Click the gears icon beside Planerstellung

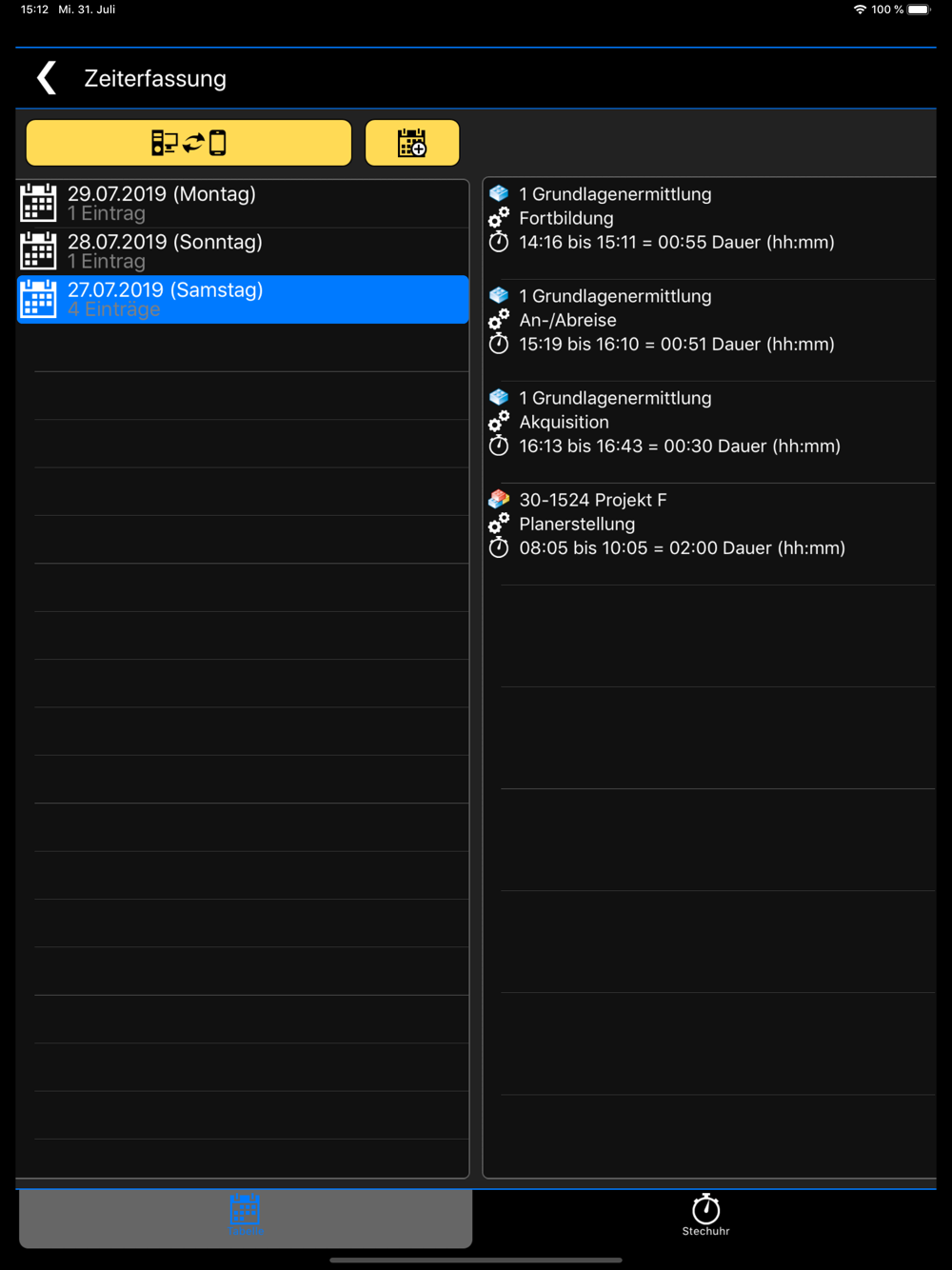(x=499, y=523)
